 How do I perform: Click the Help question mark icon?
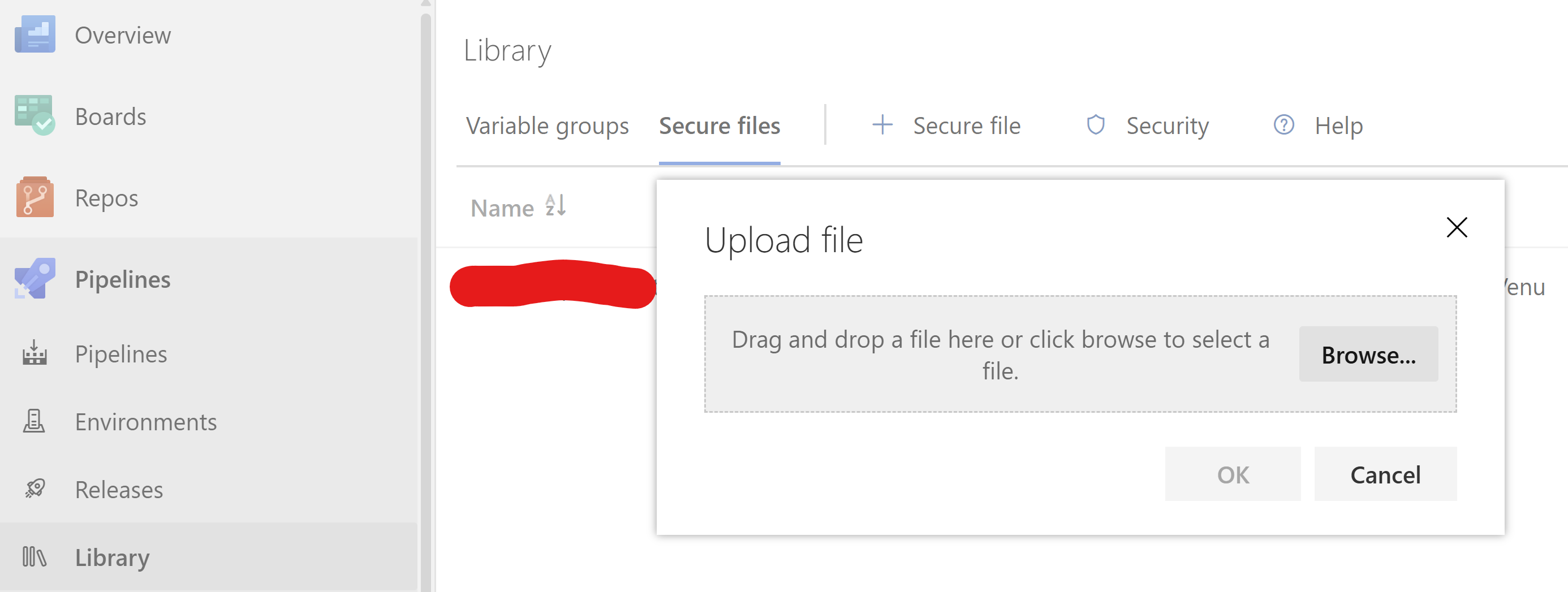tap(1283, 126)
